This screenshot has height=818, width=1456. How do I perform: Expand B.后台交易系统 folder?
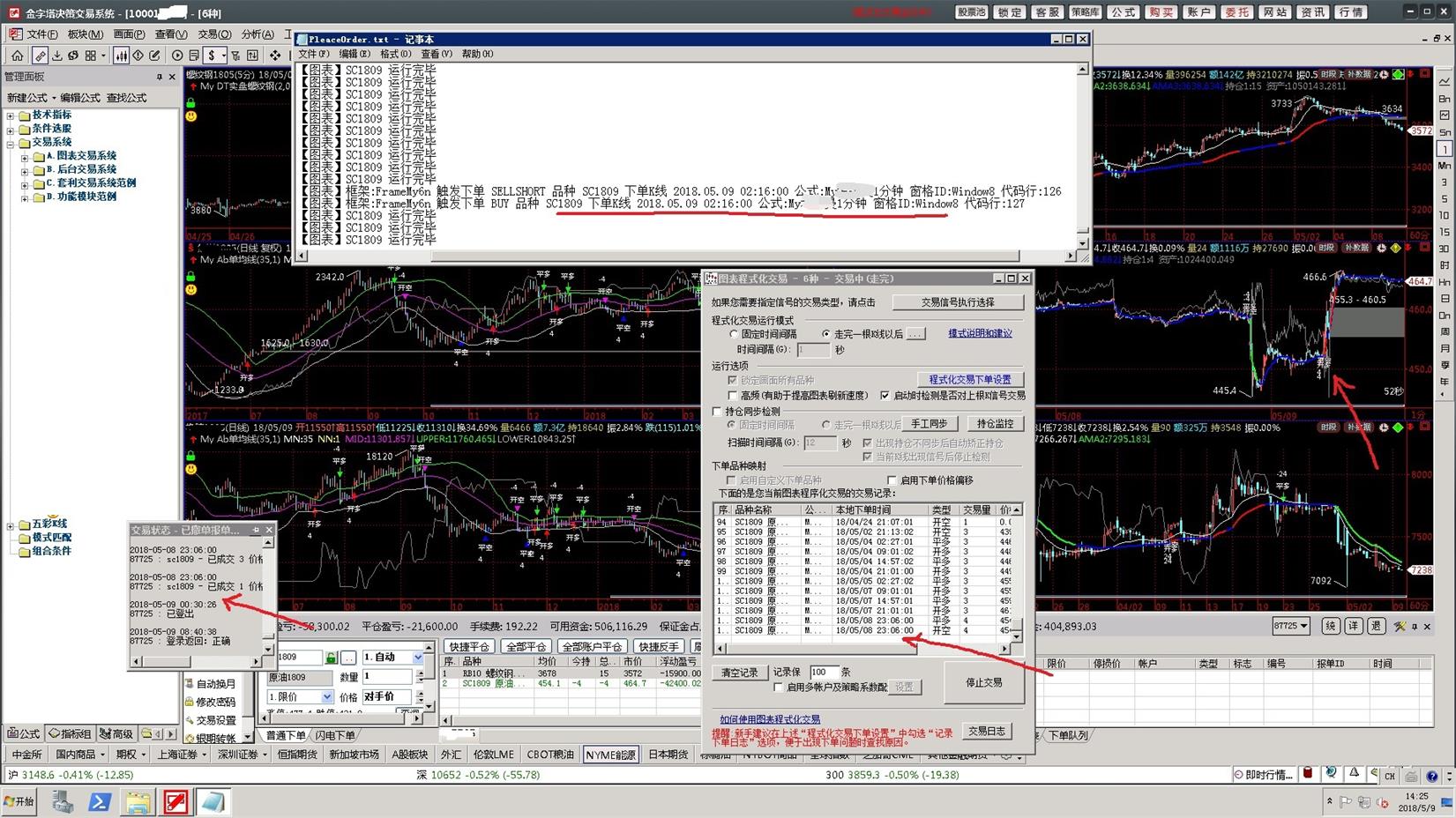[25, 170]
